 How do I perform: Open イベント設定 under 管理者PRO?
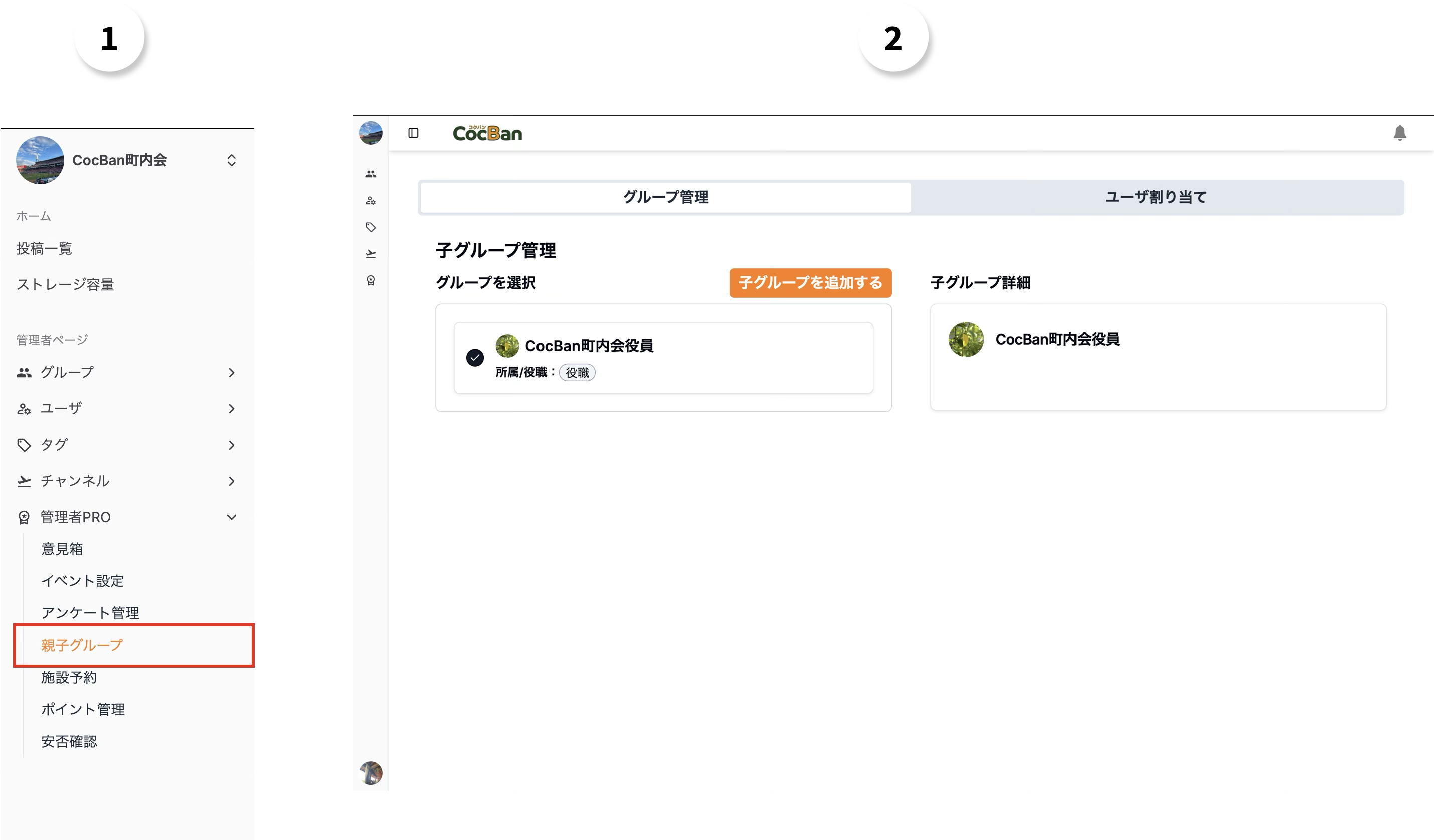(83, 581)
